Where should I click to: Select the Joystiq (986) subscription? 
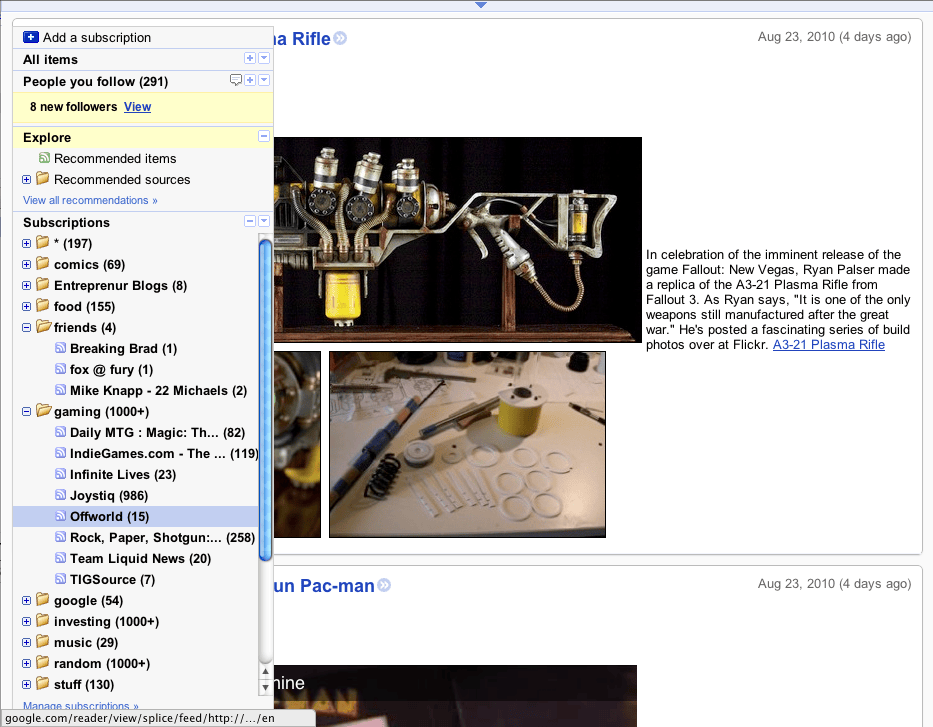point(109,496)
